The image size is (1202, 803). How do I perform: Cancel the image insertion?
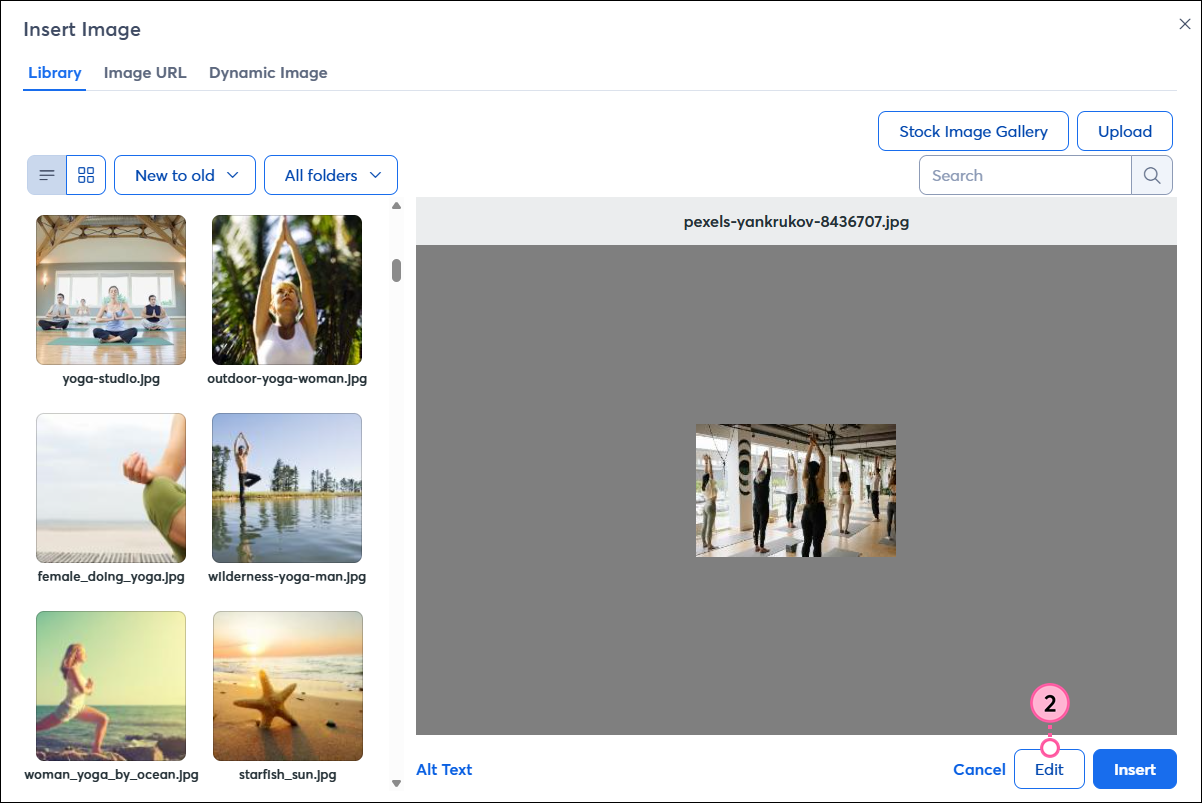pyautogui.click(x=979, y=770)
